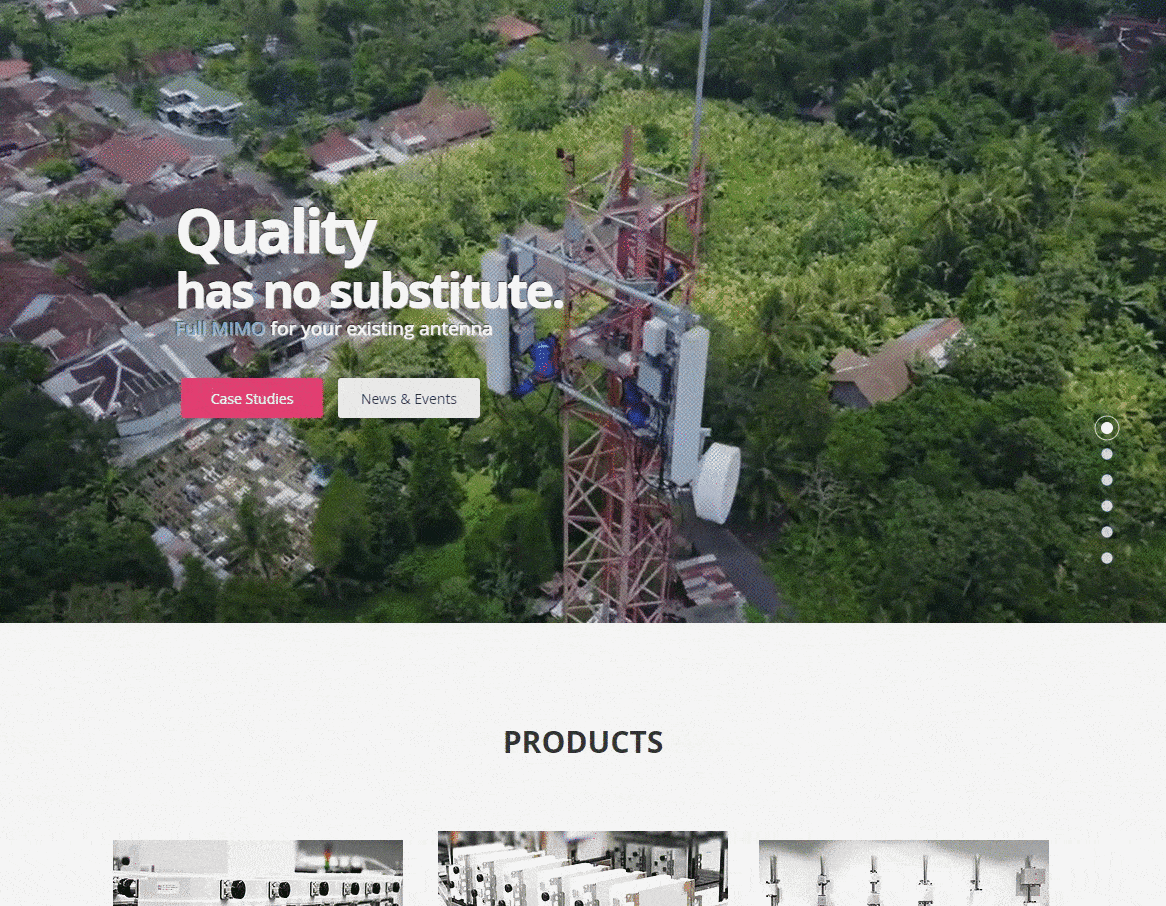Click the tall white panel antenna on tower
1166x906 pixels.
(689, 405)
